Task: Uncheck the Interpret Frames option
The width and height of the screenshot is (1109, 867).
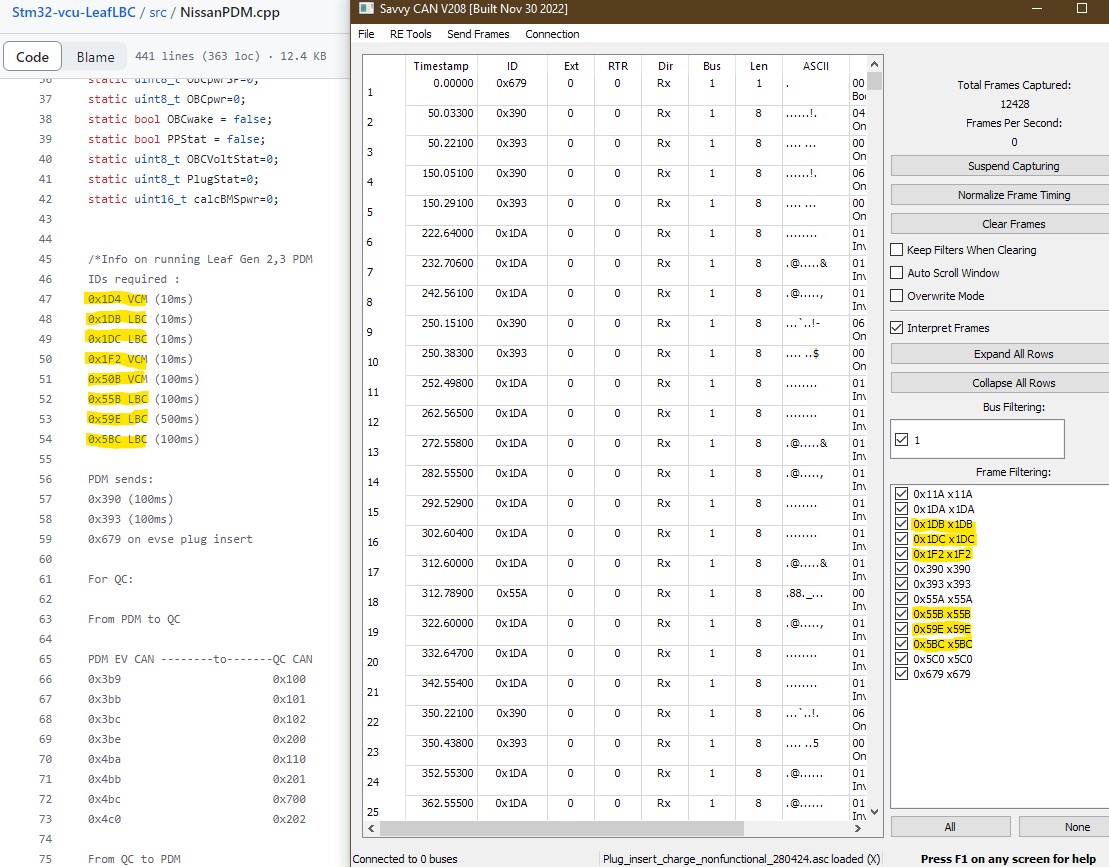Action: pos(897,328)
